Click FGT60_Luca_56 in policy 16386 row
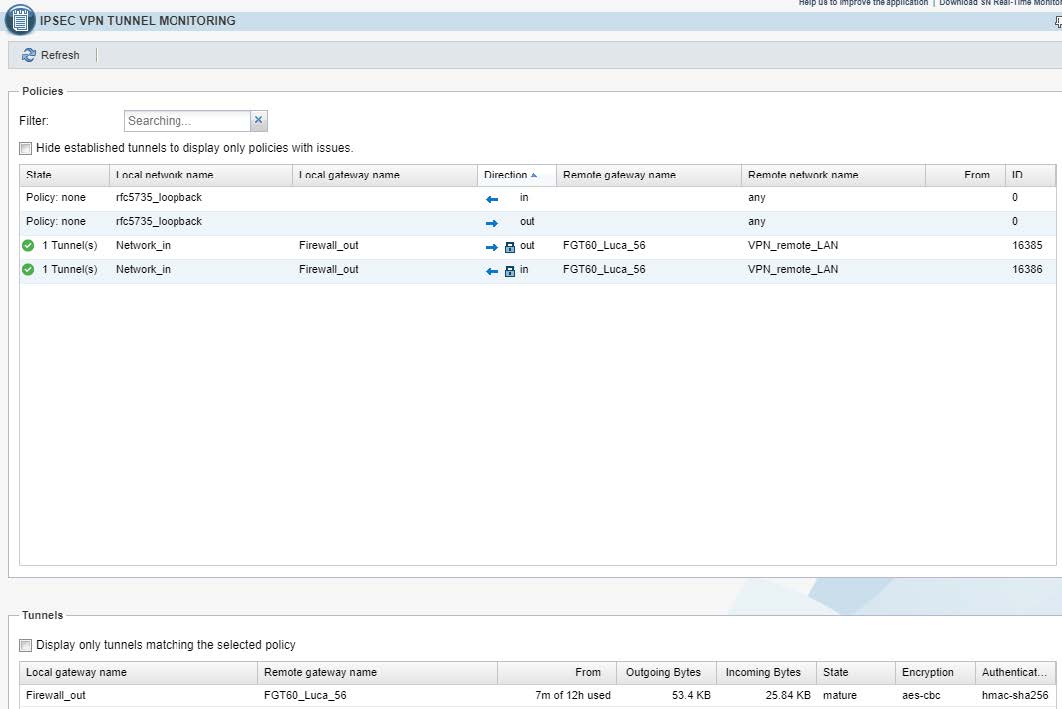This screenshot has height=709, width=1062. [604, 270]
